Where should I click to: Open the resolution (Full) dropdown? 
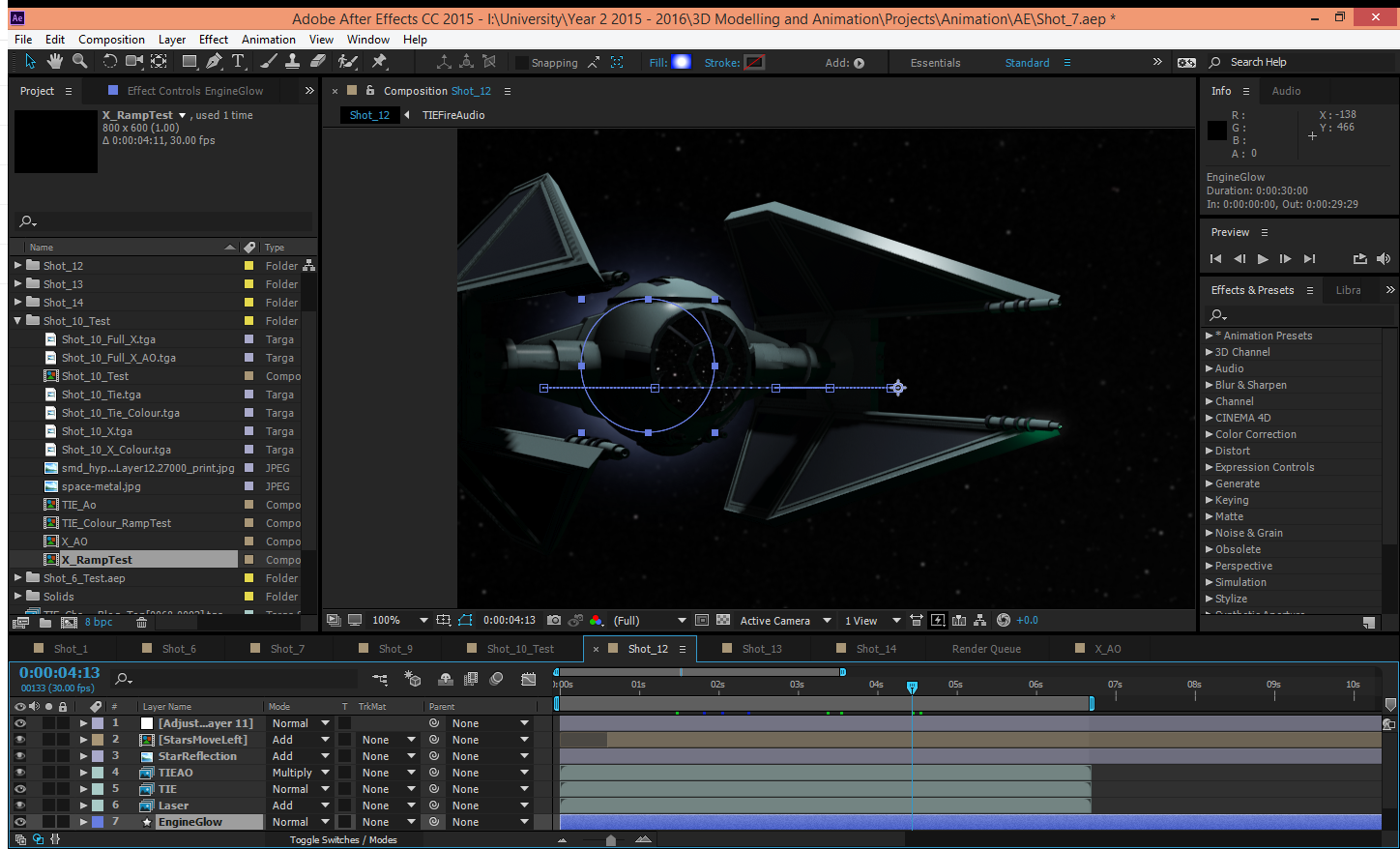pos(650,621)
